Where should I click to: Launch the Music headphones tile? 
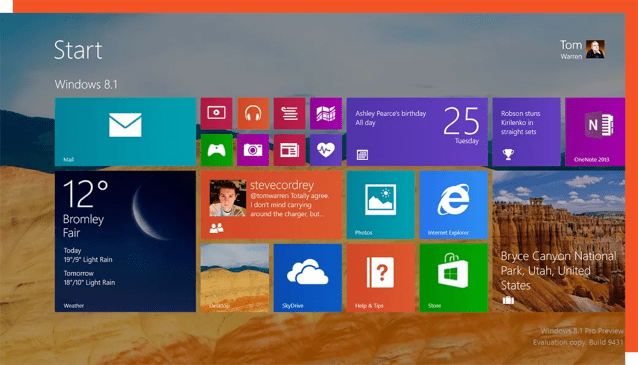tap(253, 113)
